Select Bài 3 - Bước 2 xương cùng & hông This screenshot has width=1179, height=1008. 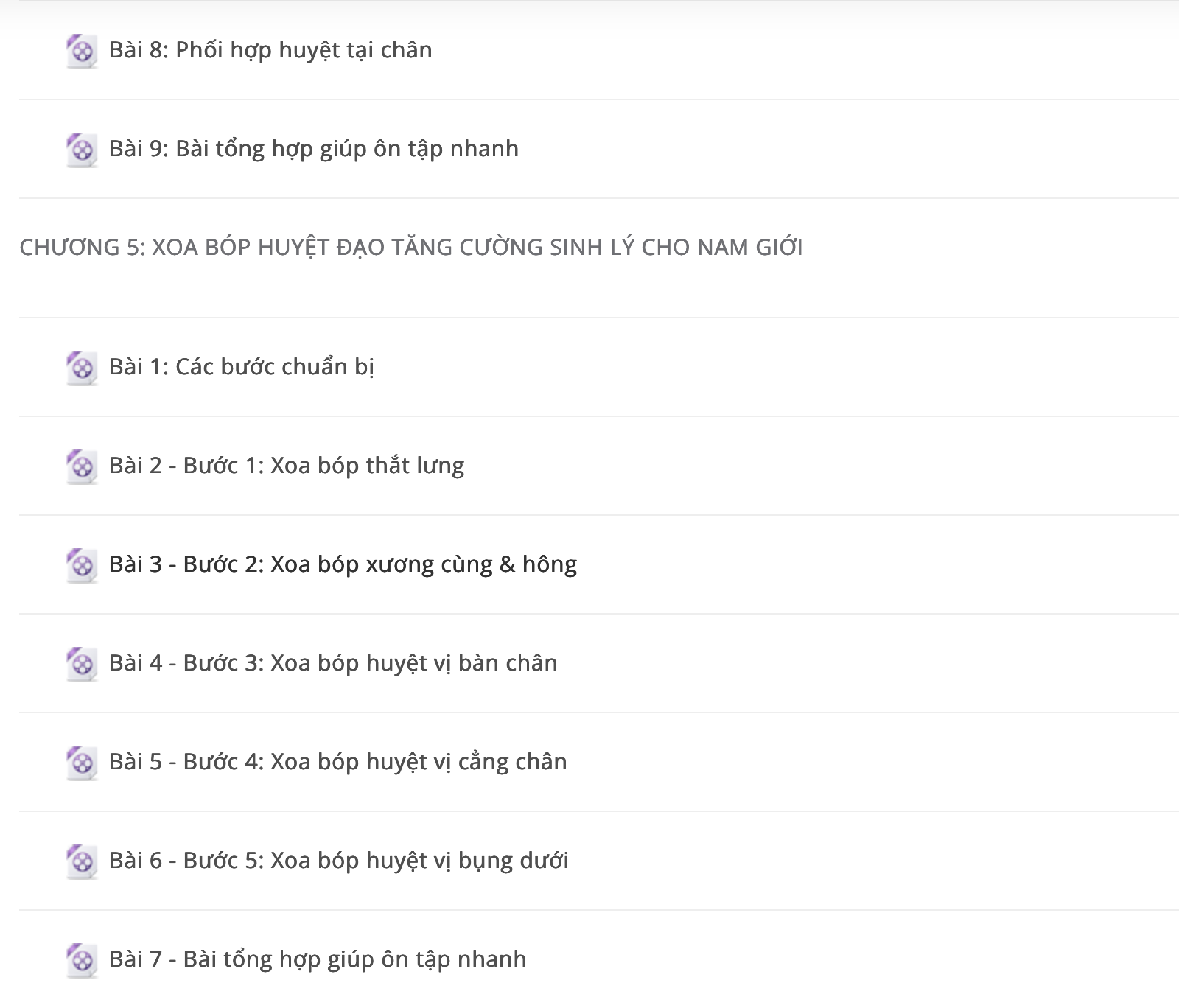click(343, 564)
